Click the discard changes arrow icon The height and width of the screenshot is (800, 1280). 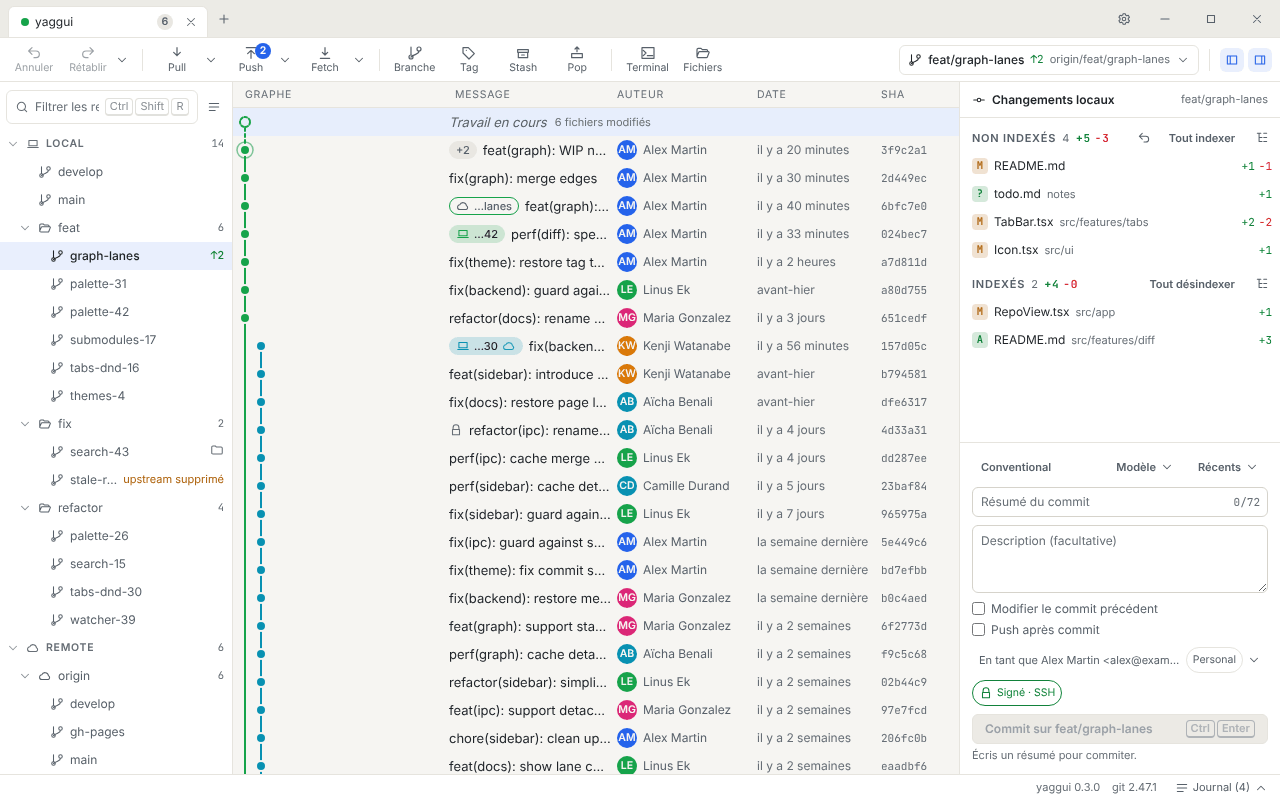pos(1144,138)
